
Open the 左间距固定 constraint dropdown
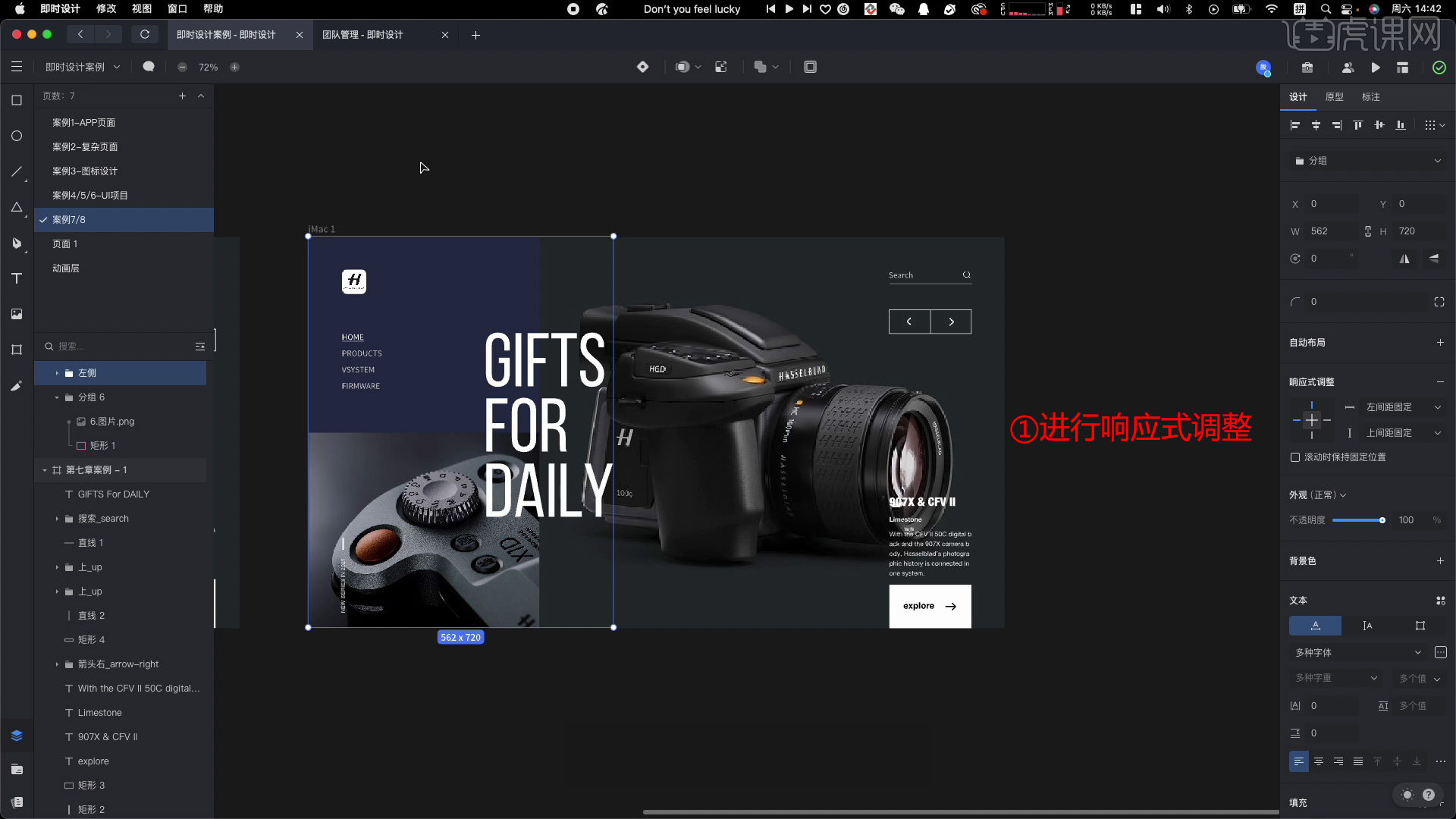pyautogui.click(x=1403, y=407)
